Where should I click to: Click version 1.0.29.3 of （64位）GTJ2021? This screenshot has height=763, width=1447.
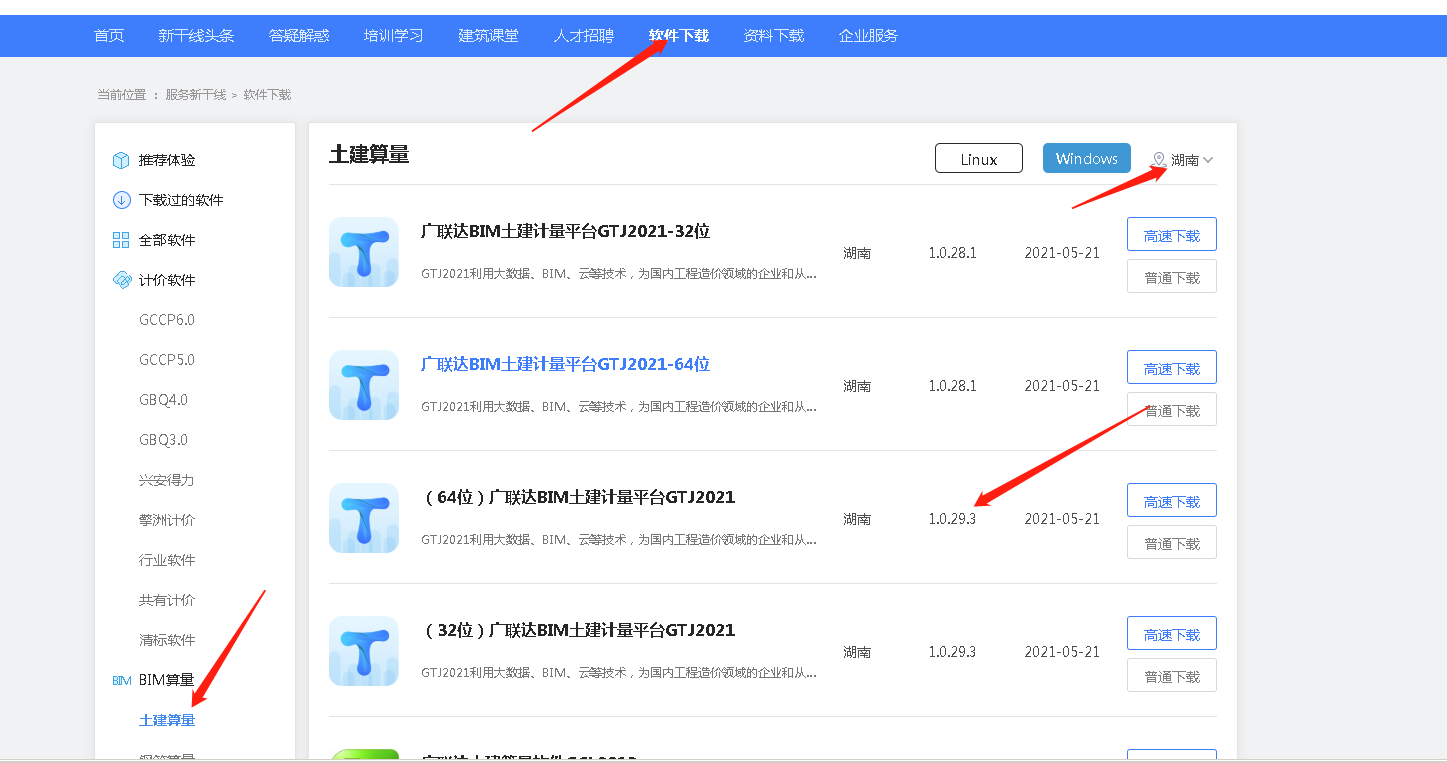point(952,519)
